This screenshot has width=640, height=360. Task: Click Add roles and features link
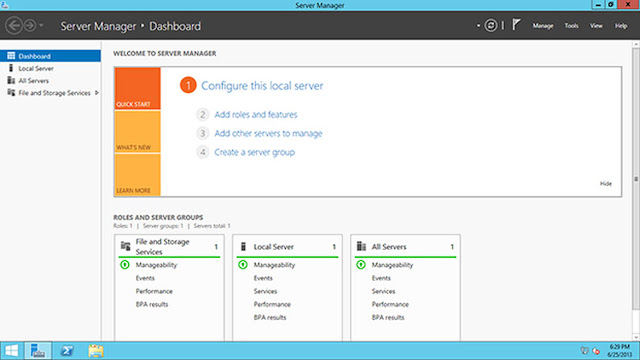tap(256, 115)
